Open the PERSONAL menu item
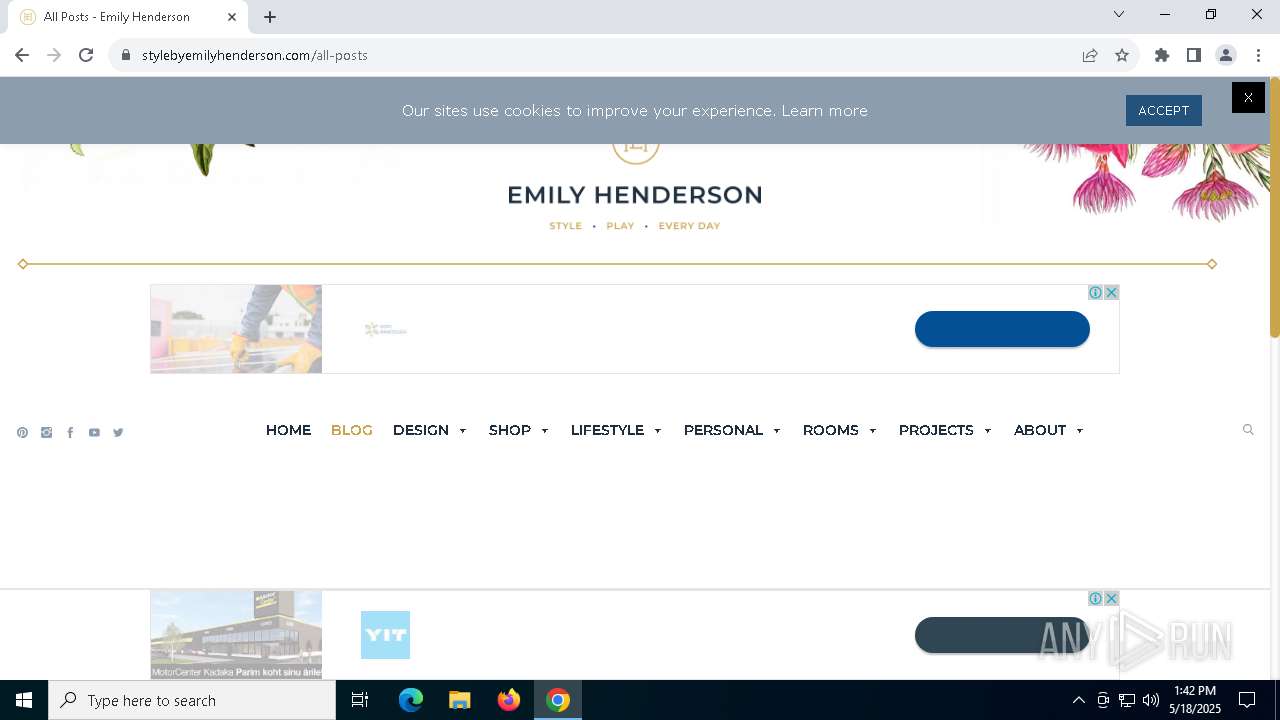The height and width of the screenshot is (720, 1280). (x=723, y=430)
